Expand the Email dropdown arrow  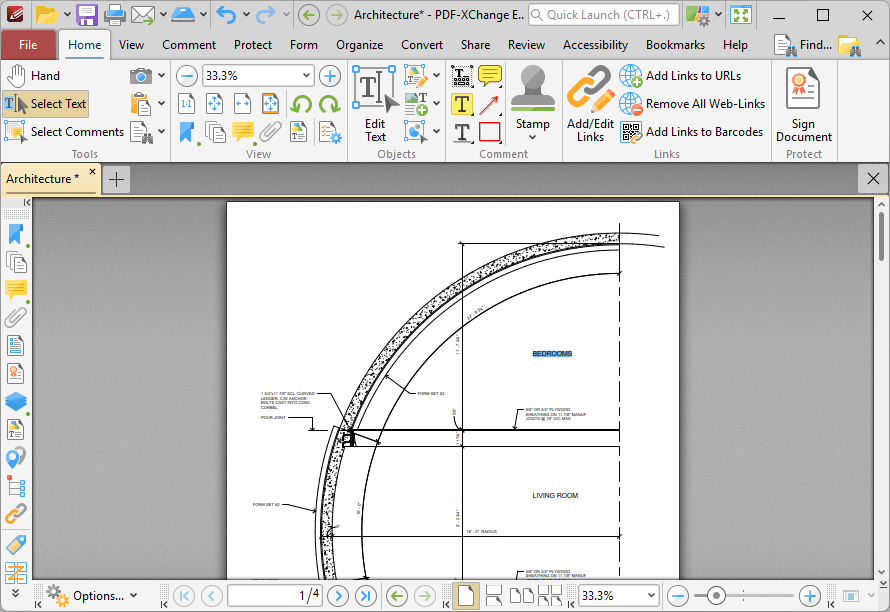pyautogui.click(x=163, y=15)
